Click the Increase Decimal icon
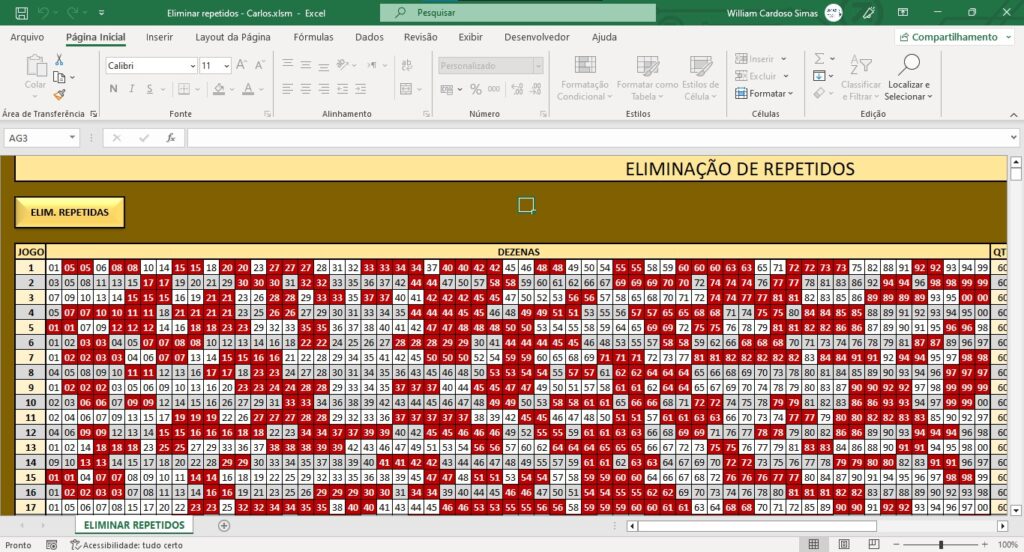The image size is (1024, 552). tap(517, 89)
